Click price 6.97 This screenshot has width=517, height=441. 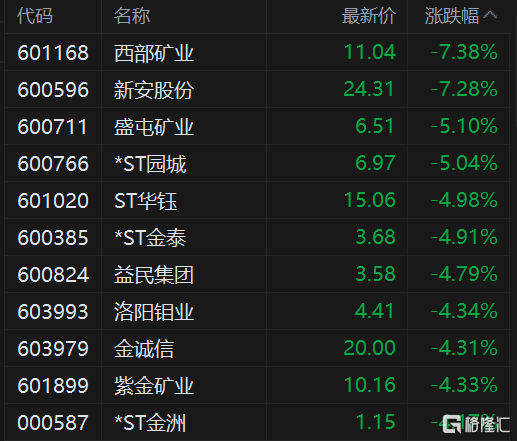click(x=375, y=163)
